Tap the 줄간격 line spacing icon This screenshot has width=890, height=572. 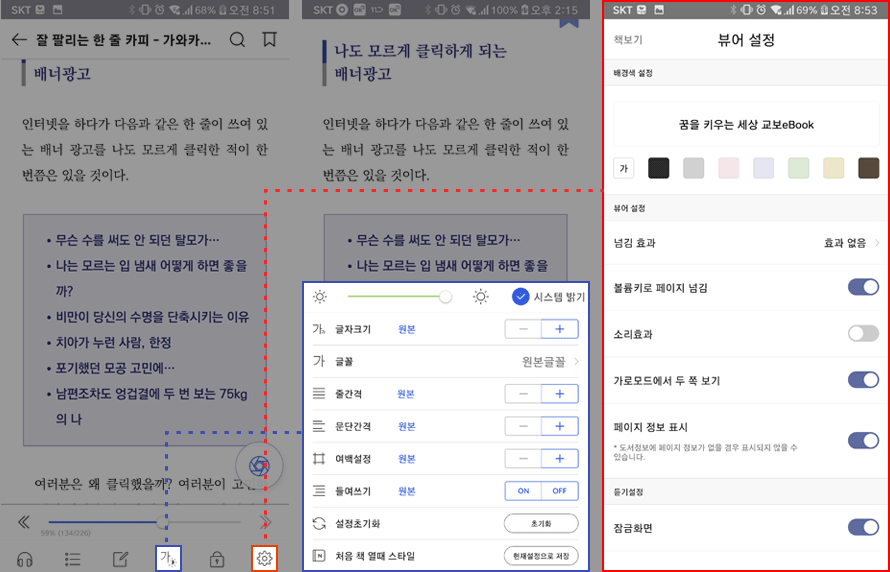(x=319, y=394)
